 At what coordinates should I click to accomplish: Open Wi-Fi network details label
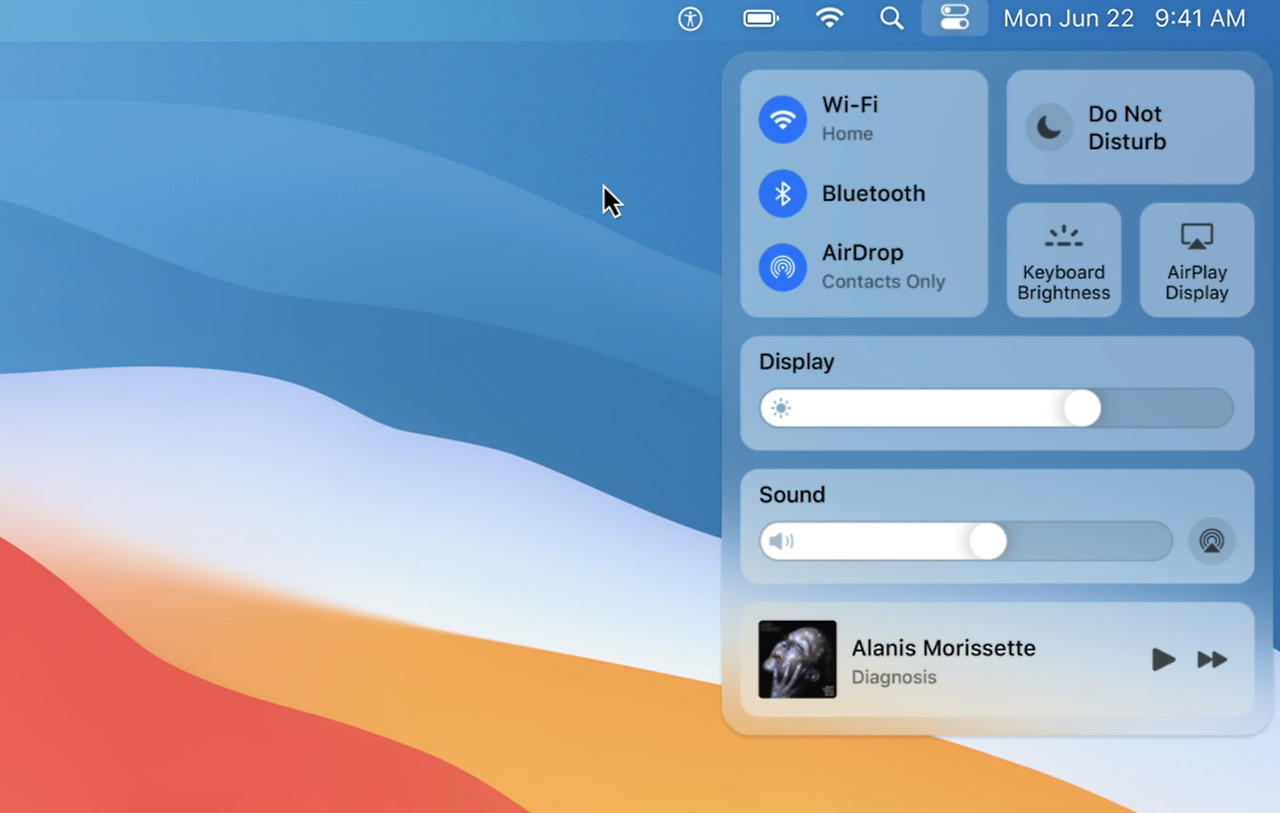pyautogui.click(x=850, y=118)
